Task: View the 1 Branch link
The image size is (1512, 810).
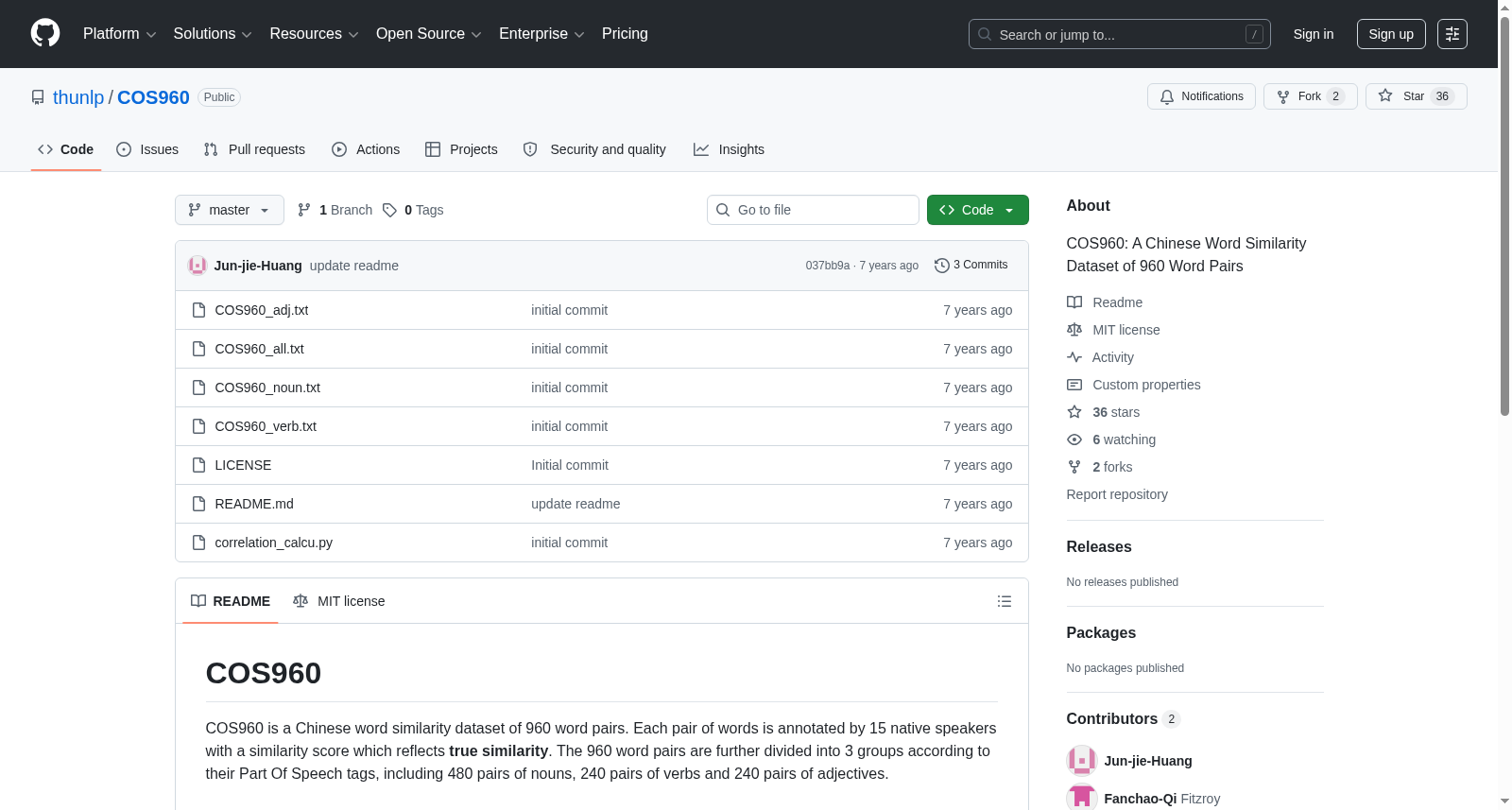Action: point(335,210)
